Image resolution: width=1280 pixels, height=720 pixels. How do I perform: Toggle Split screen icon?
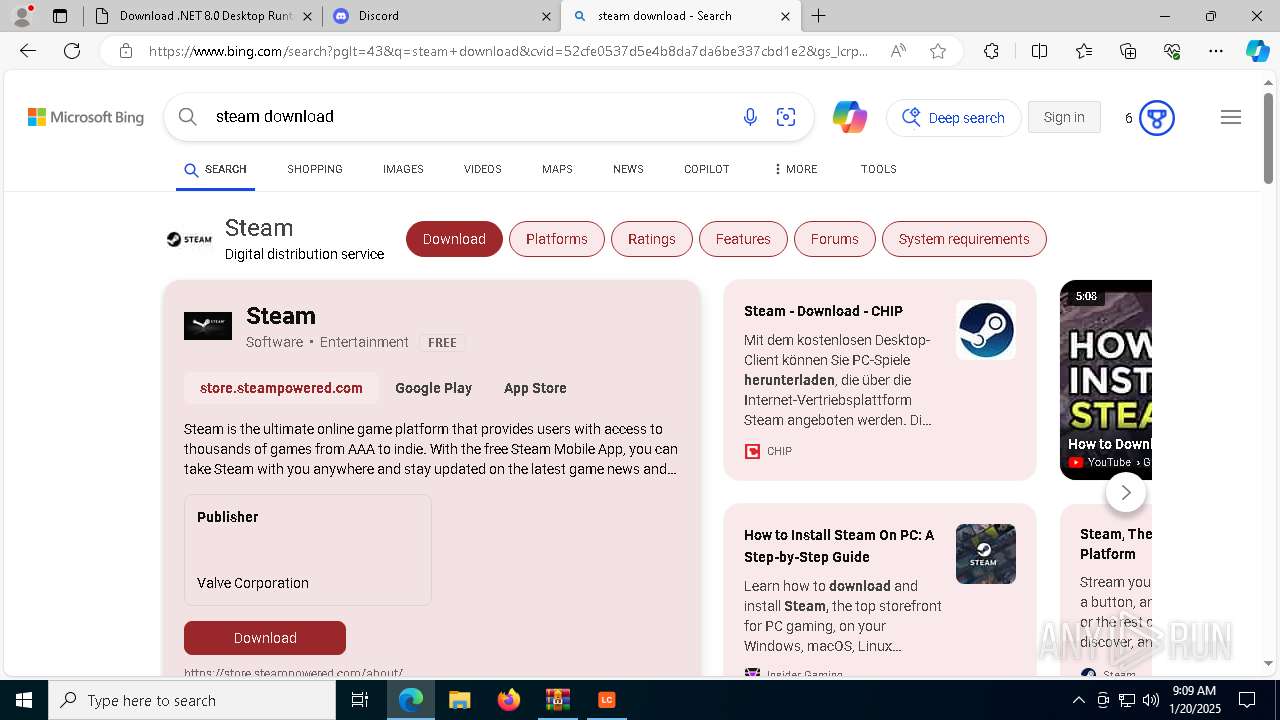[x=1039, y=51]
